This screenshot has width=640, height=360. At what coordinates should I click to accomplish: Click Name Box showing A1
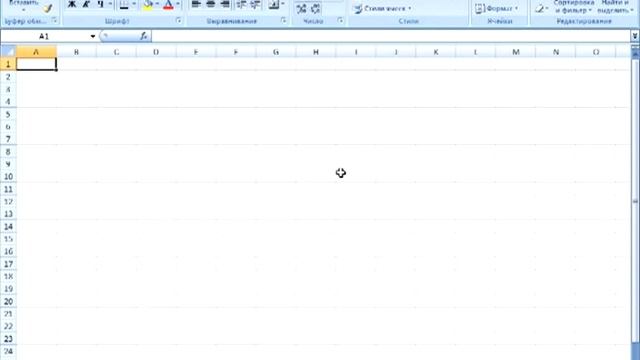point(44,36)
